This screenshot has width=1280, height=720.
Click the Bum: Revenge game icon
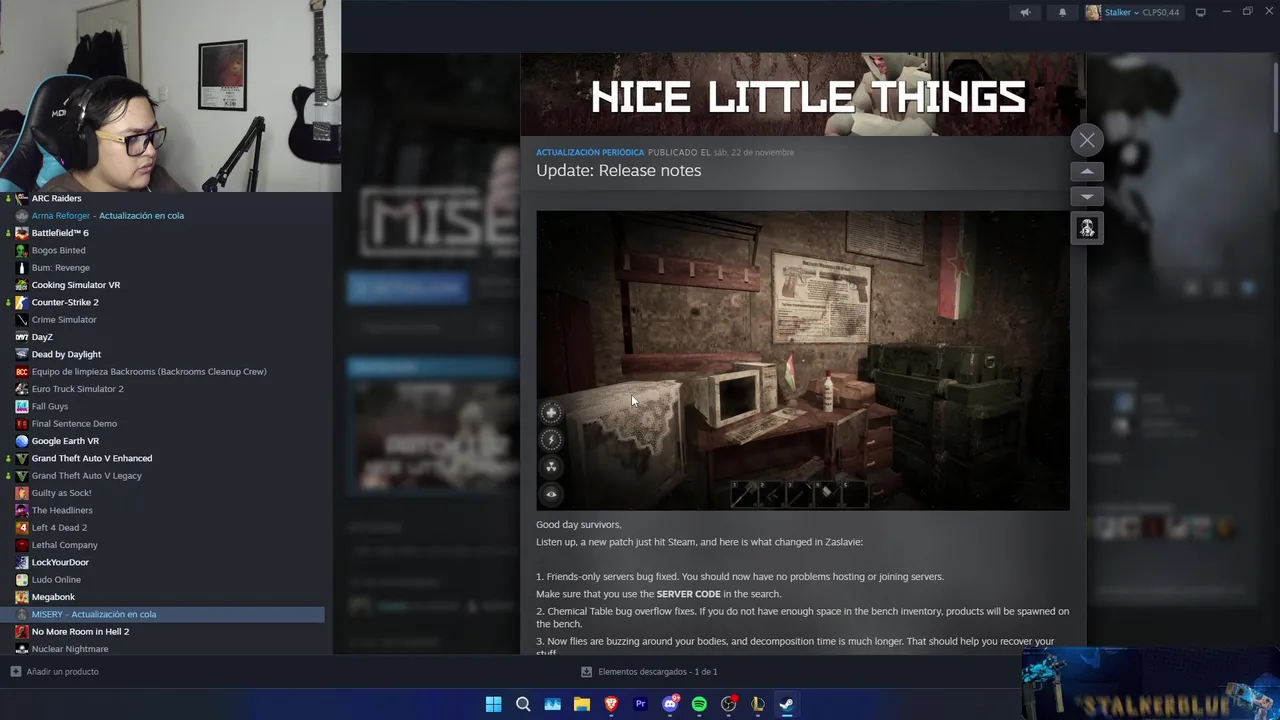(22, 267)
